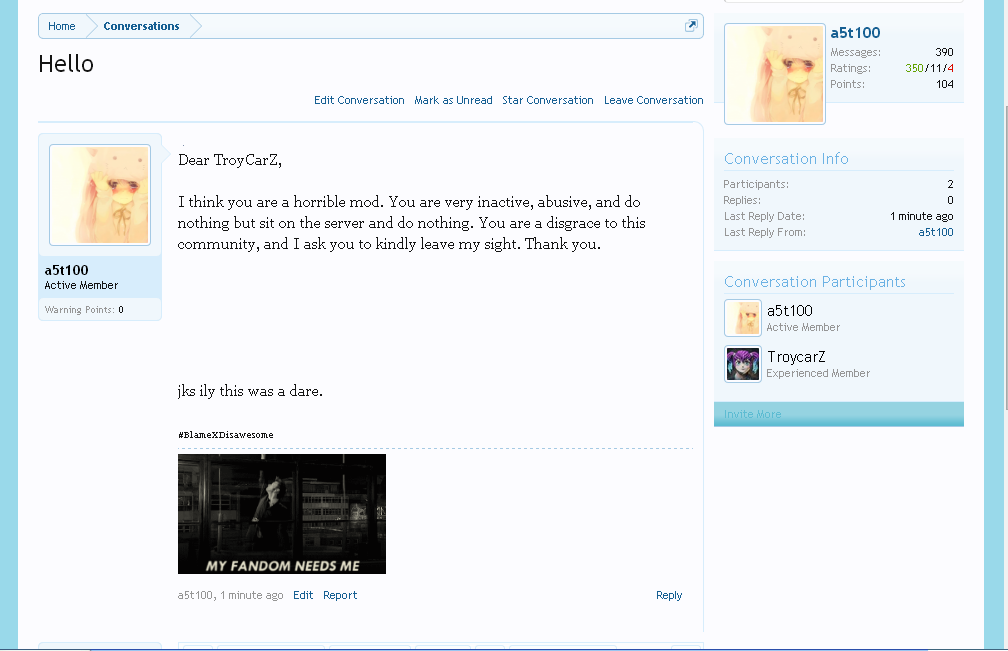Image resolution: width=1008 pixels, height=651 pixels.
Task: Click Edit Conversation link
Action: click(x=359, y=100)
